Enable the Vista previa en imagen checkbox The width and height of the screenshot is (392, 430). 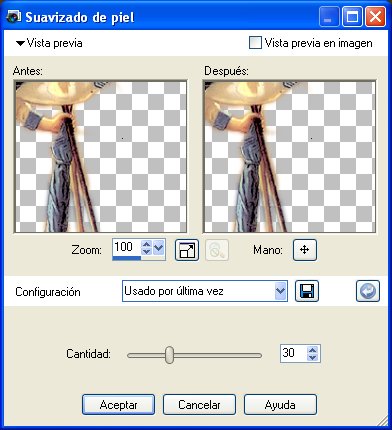pyautogui.click(x=255, y=43)
